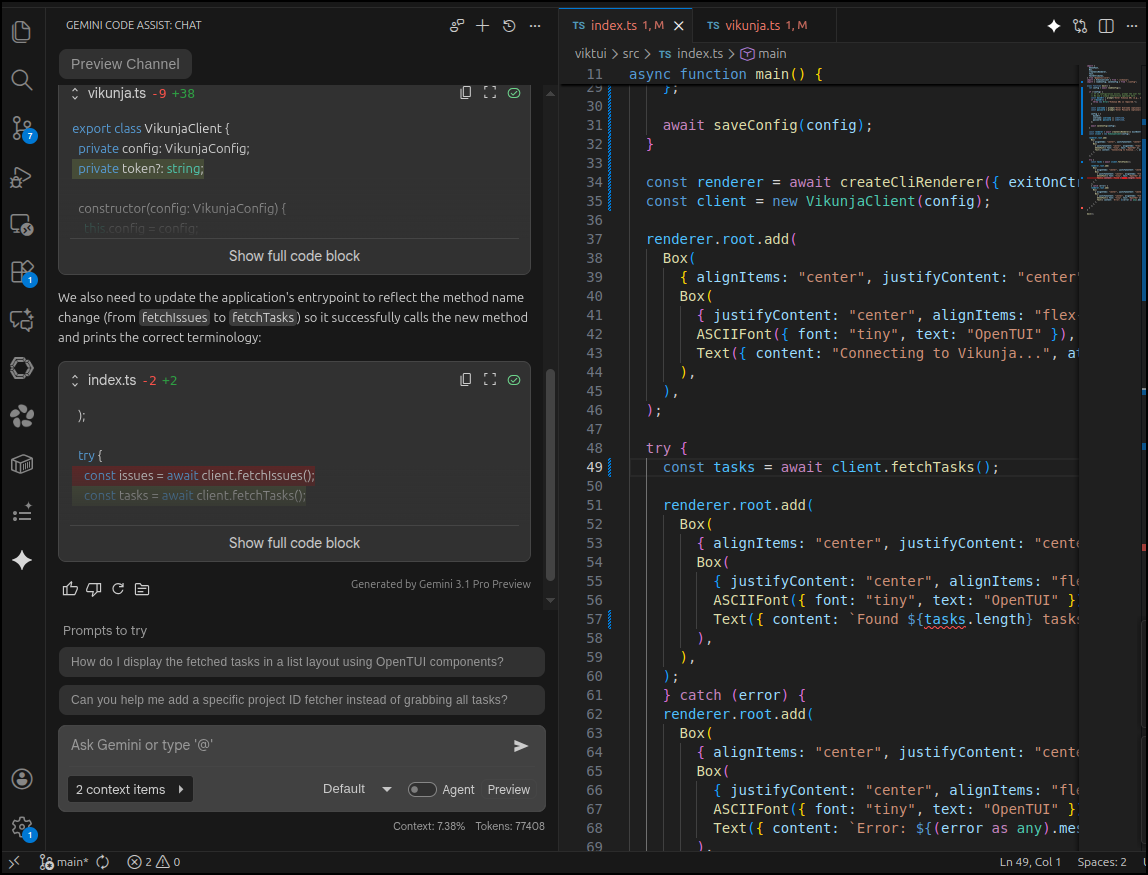Open the Chat view with sparkle bubble icon
This screenshot has width=1148, height=875.
pyautogui.click(x=21, y=320)
